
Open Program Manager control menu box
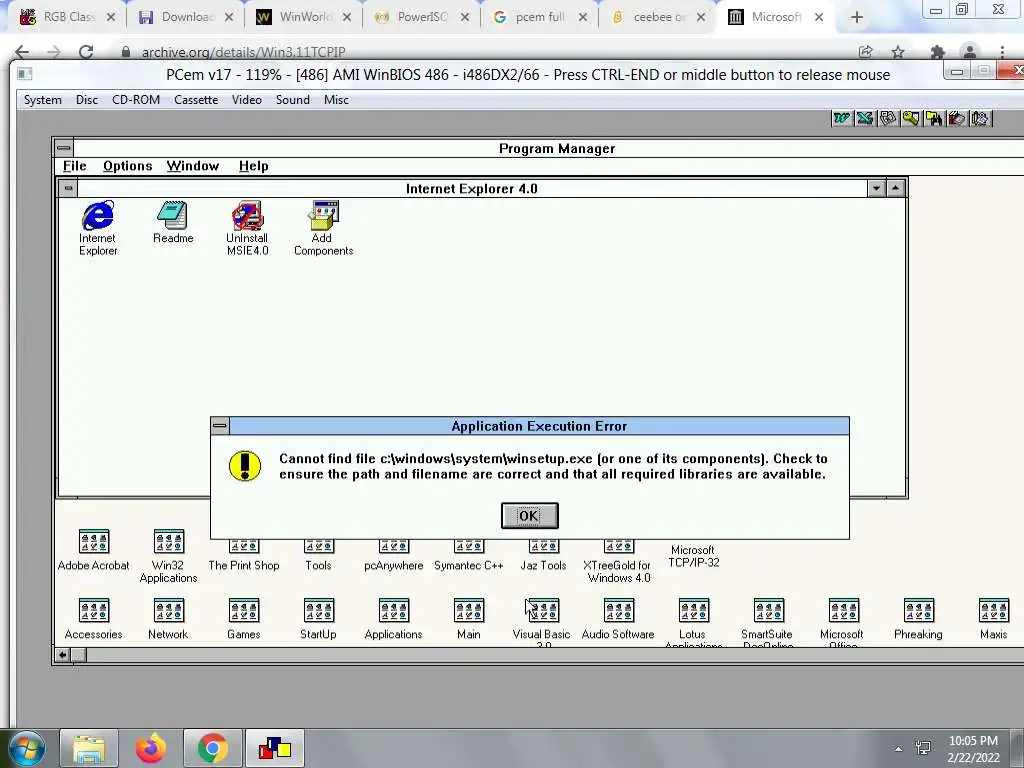click(63, 148)
